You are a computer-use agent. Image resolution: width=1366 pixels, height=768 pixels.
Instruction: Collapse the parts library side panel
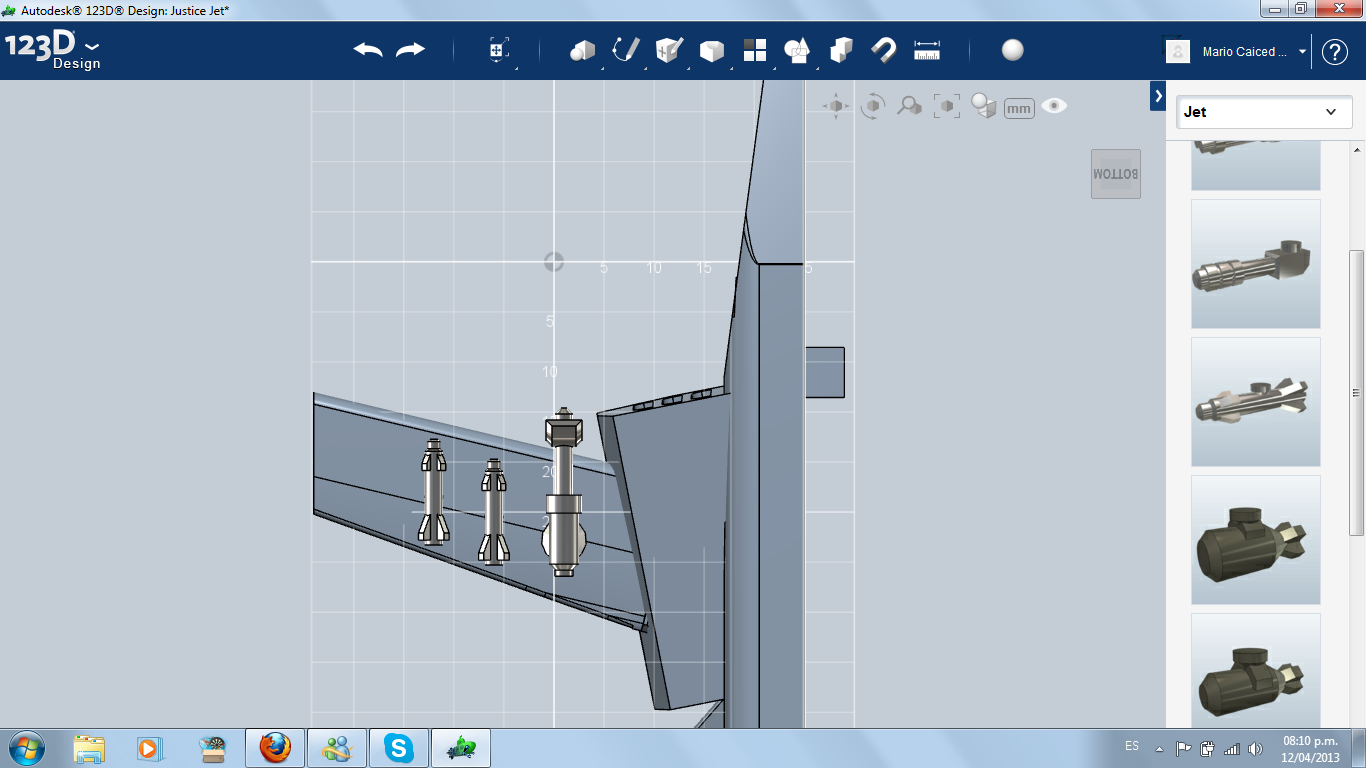click(1158, 96)
